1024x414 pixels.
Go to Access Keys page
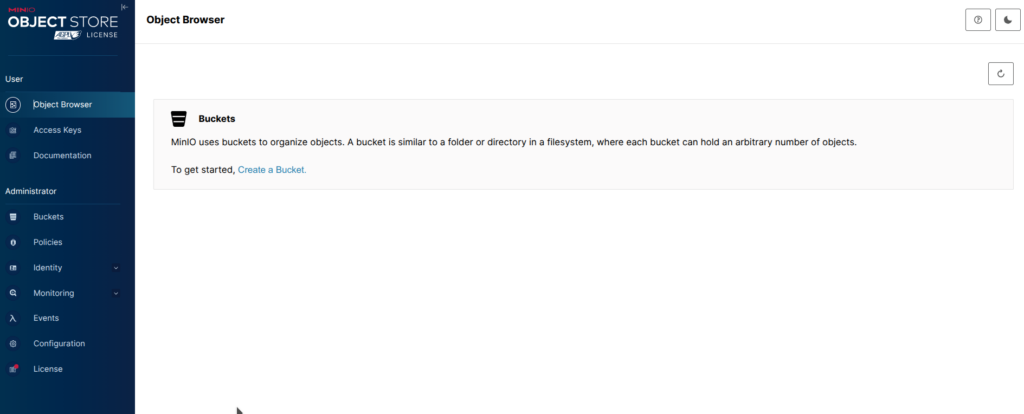pos(57,130)
